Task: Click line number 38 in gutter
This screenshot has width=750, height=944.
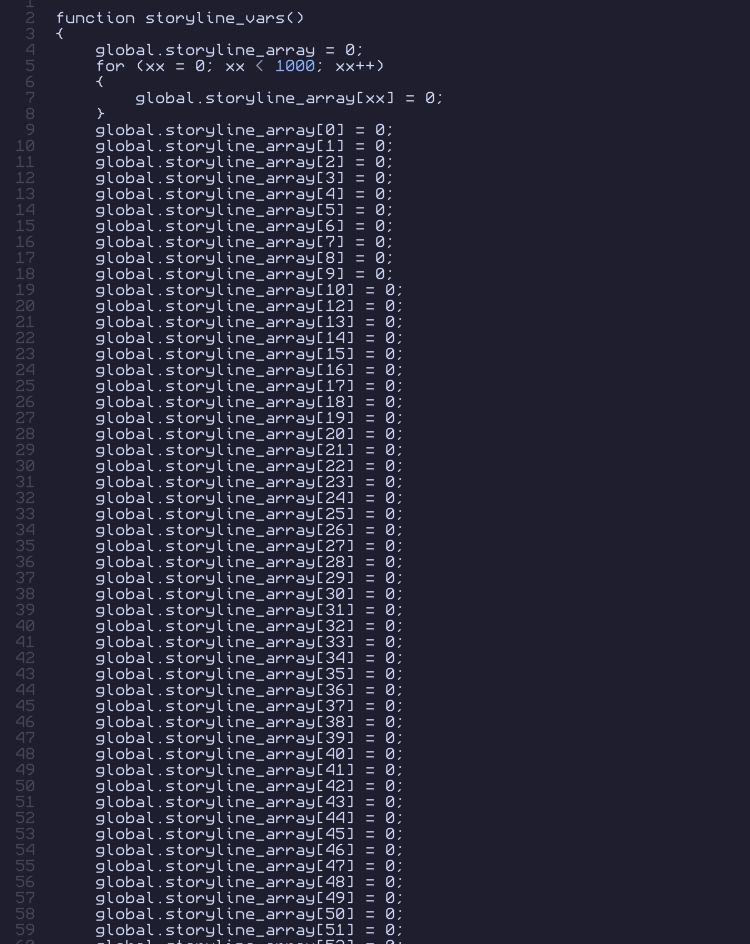Action: (25, 594)
